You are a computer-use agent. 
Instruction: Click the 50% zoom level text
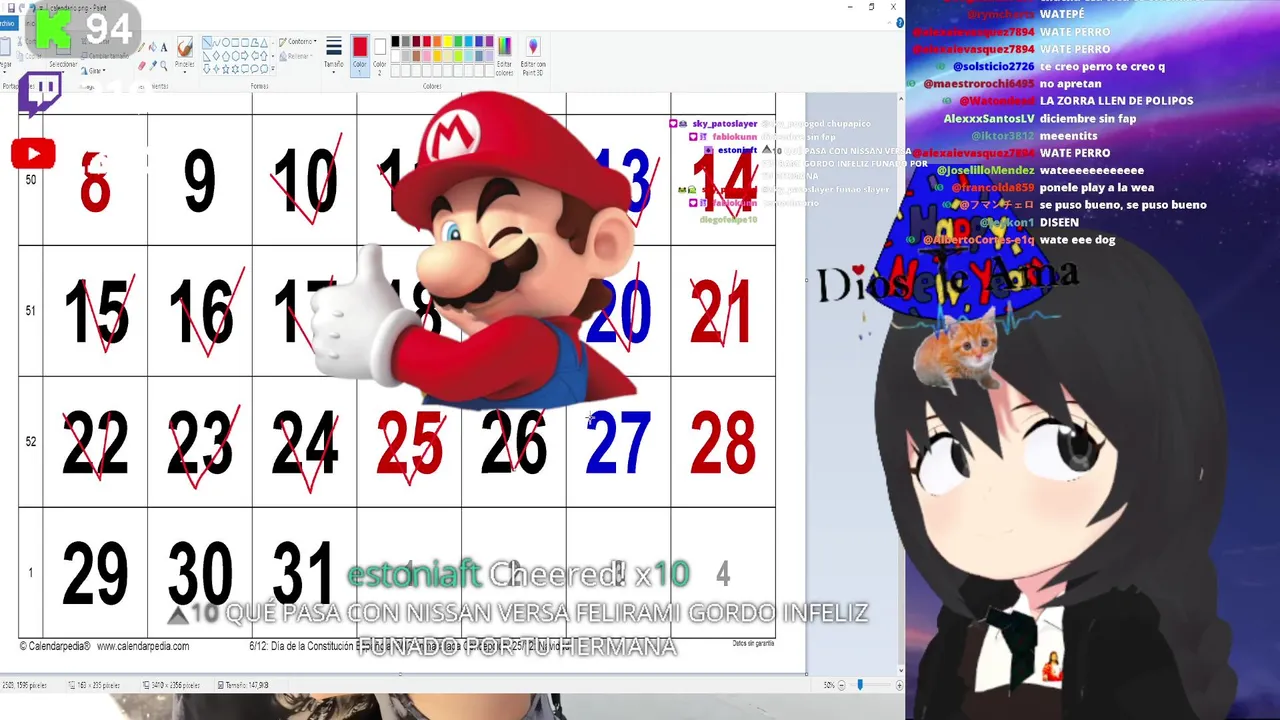(829, 685)
